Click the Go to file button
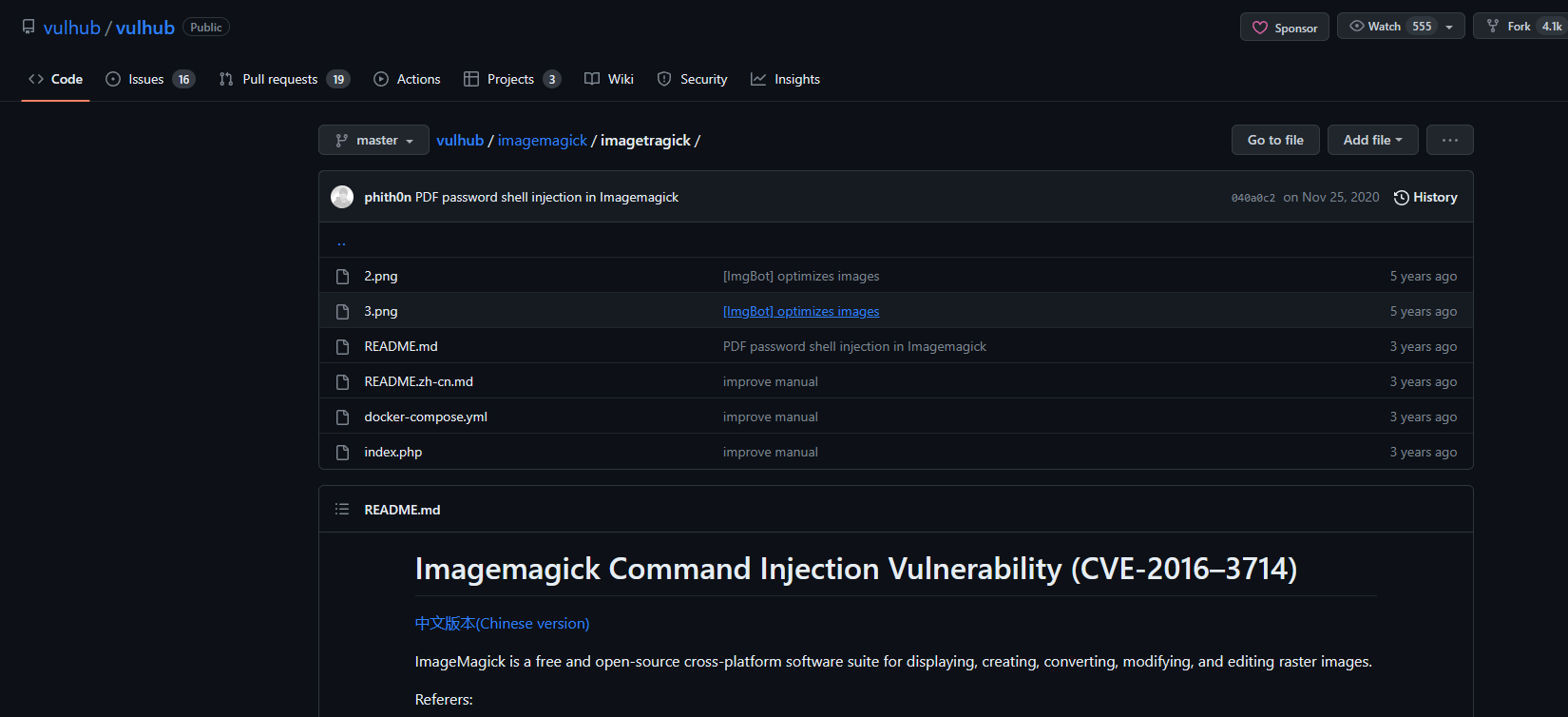 point(1275,140)
